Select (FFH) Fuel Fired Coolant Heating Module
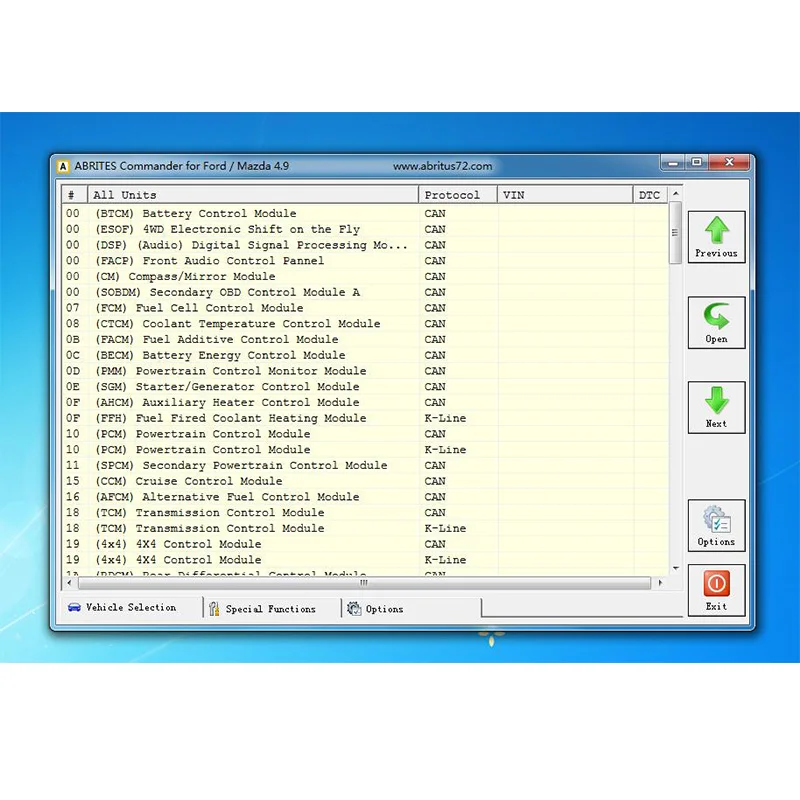Screen dimensions: 800x800 365,418
